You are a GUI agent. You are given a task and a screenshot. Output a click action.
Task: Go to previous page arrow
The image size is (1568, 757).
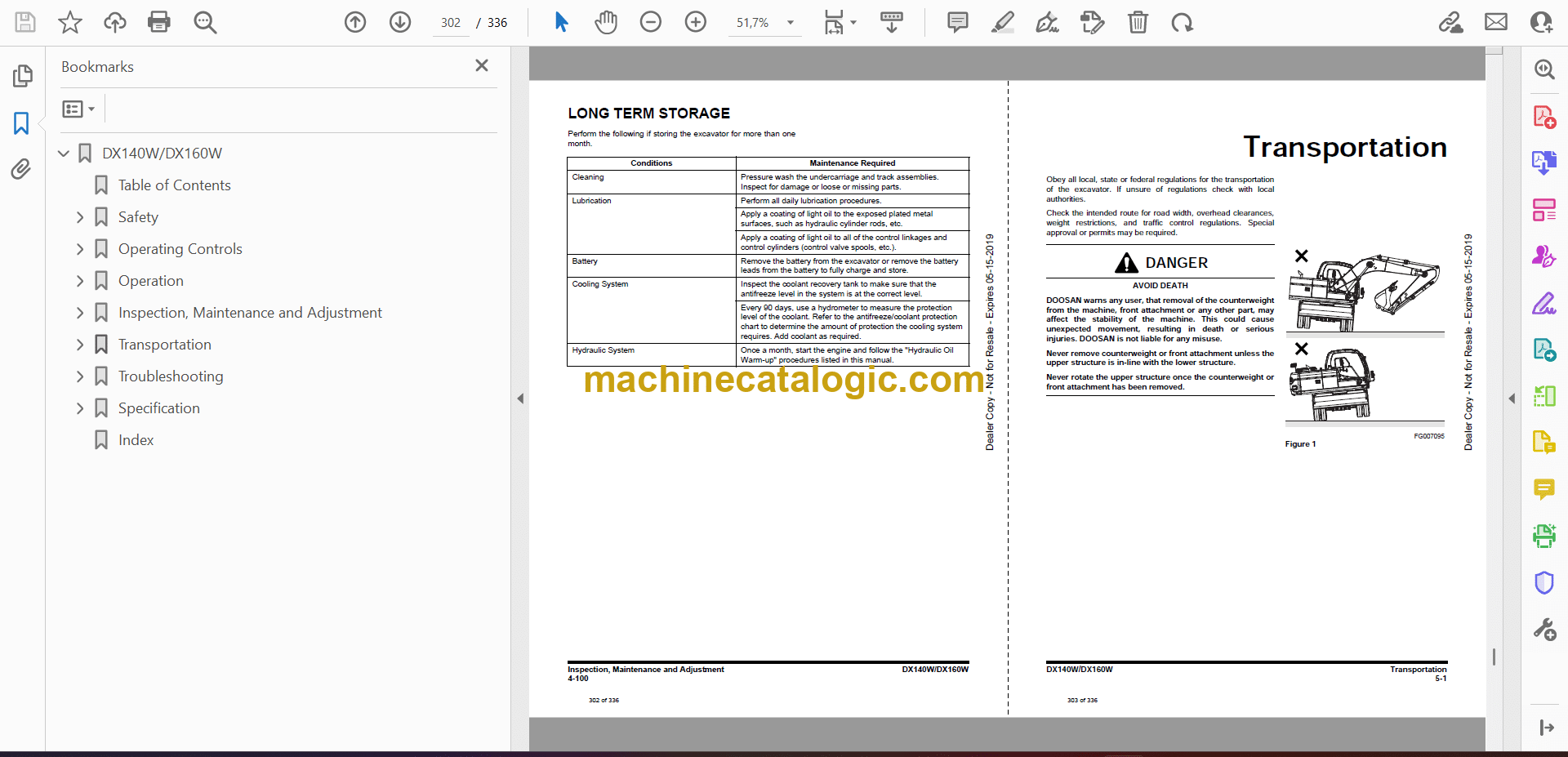tap(355, 22)
